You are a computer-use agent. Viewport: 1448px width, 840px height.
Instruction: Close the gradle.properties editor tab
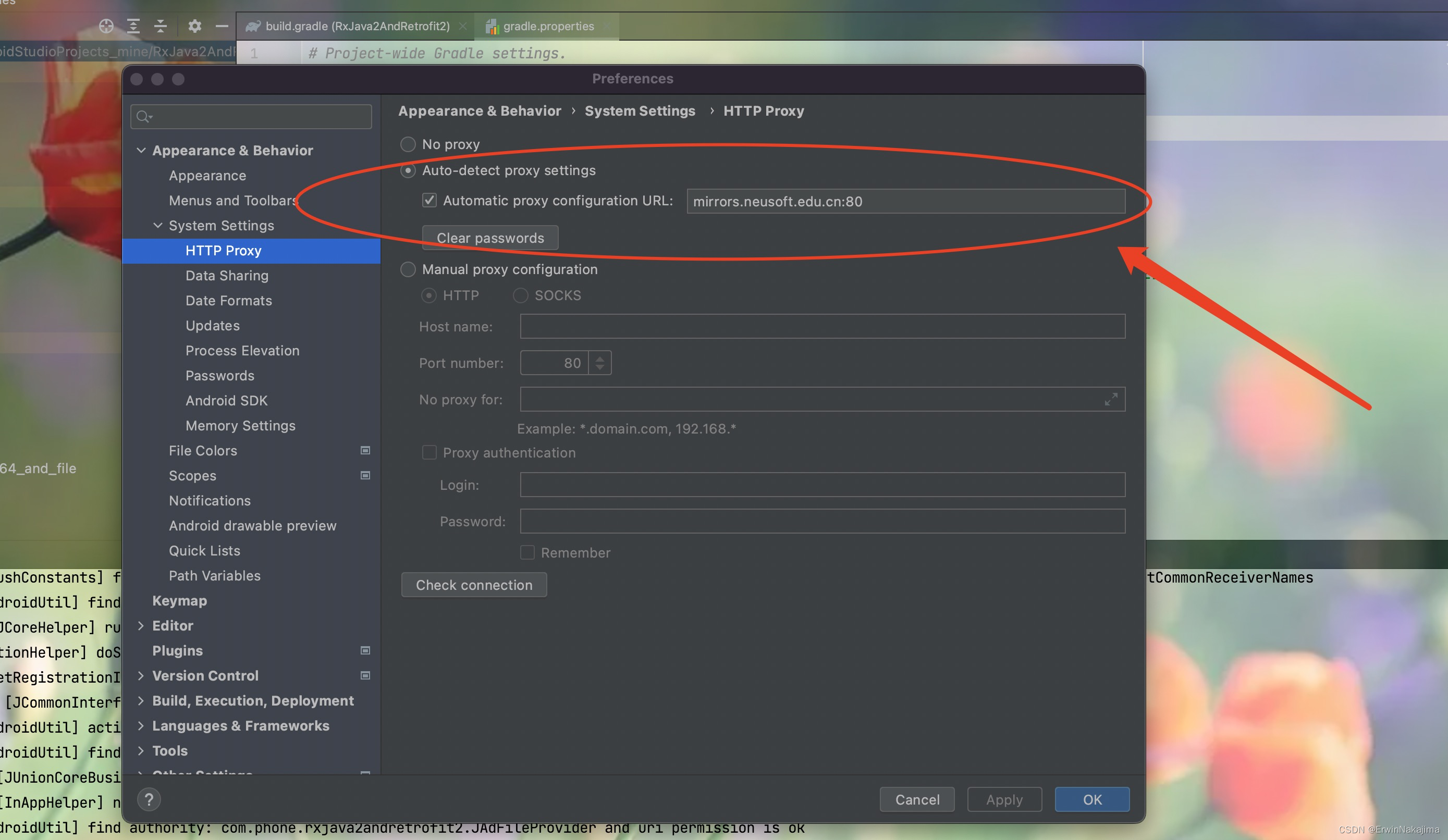click(x=607, y=27)
